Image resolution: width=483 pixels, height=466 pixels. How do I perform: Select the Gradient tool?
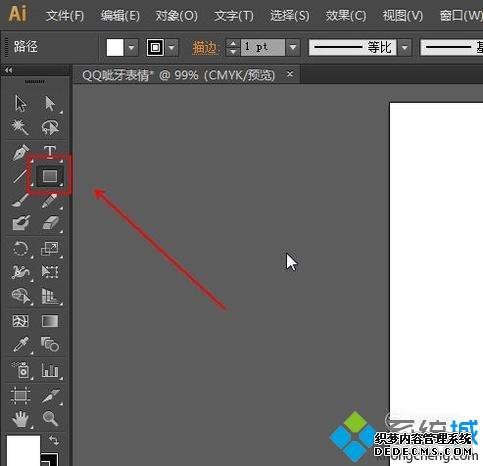(x=50, y=321)
